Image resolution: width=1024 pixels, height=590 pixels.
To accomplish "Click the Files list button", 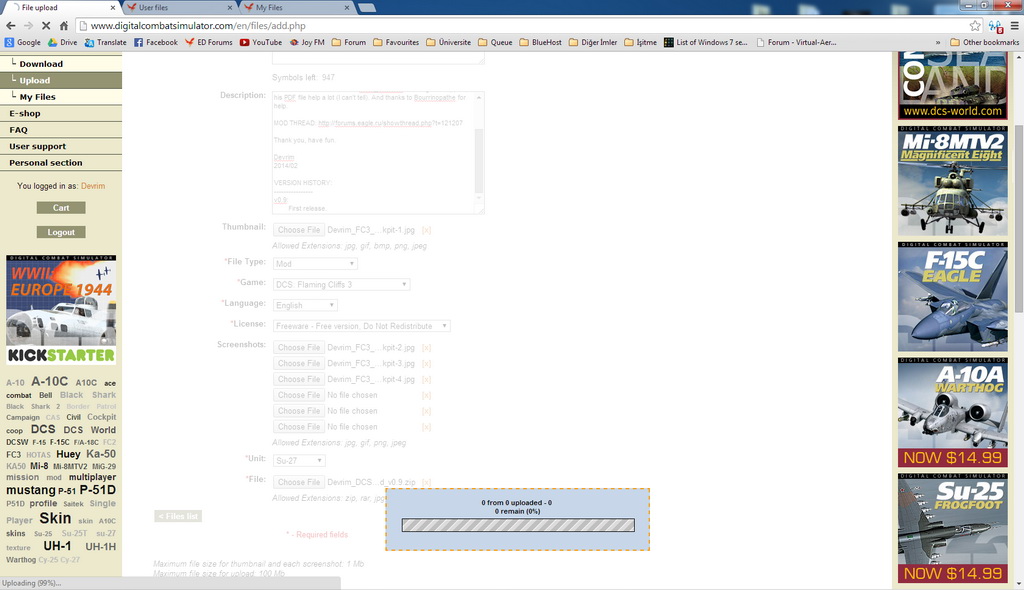I will pyautogui.click(x=178, y=516).
